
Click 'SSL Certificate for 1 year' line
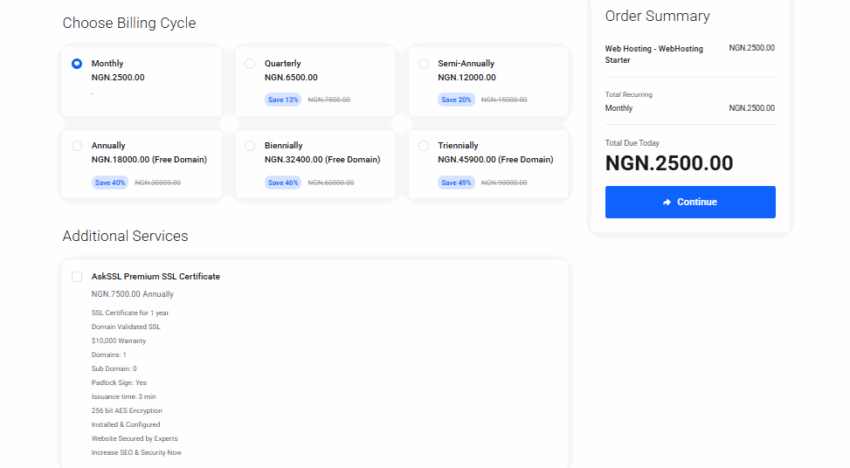pyautogui.click(x=130, y=313)
